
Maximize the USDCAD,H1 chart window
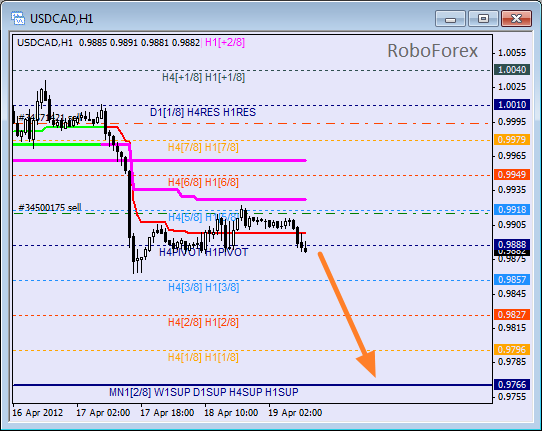[x=483, y=19]
